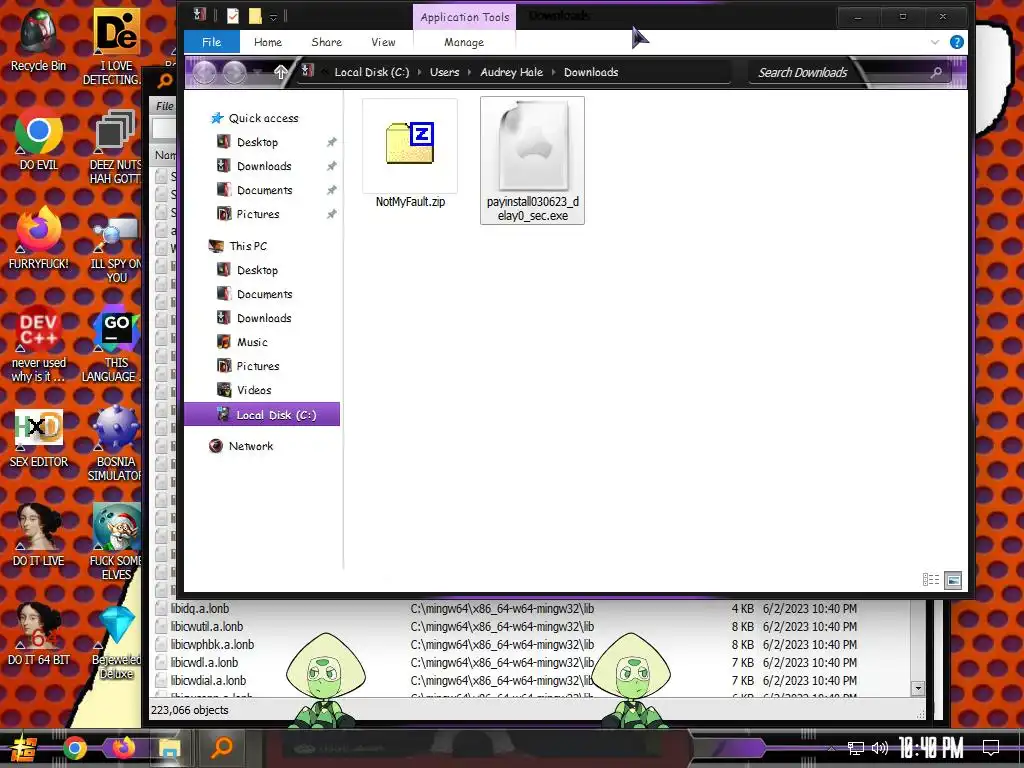The image size is (1024, 768).
Task: Click Users in the address bar path
Action: [x=444, y=72]
